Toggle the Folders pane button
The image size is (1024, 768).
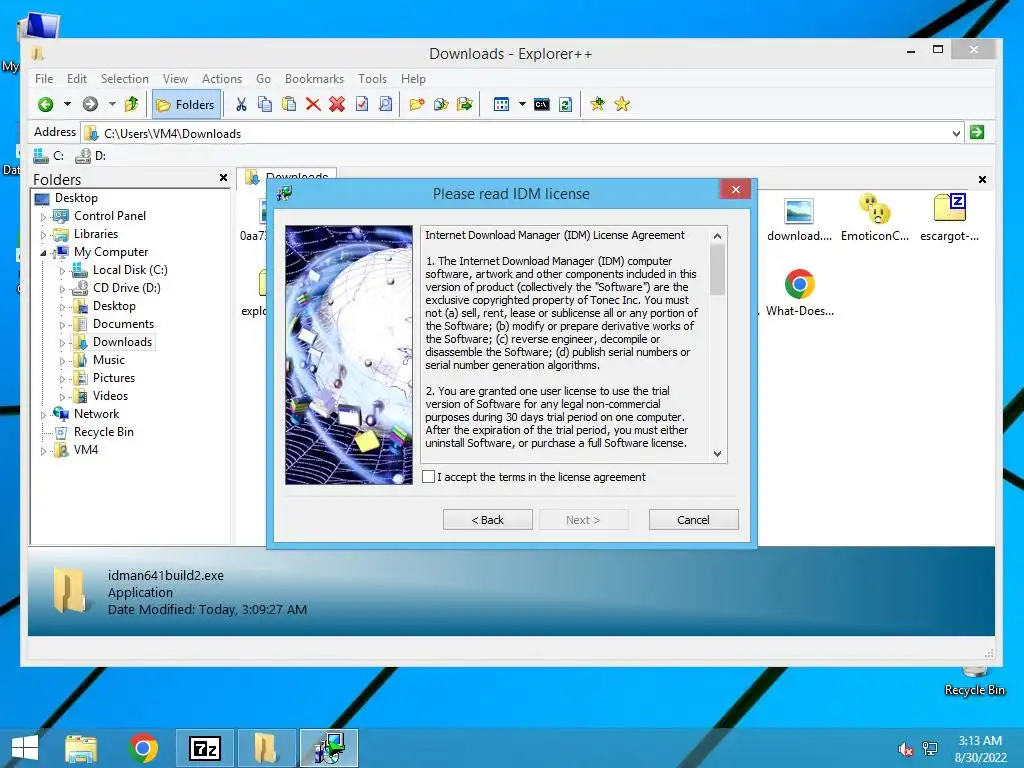coord(186,104)
